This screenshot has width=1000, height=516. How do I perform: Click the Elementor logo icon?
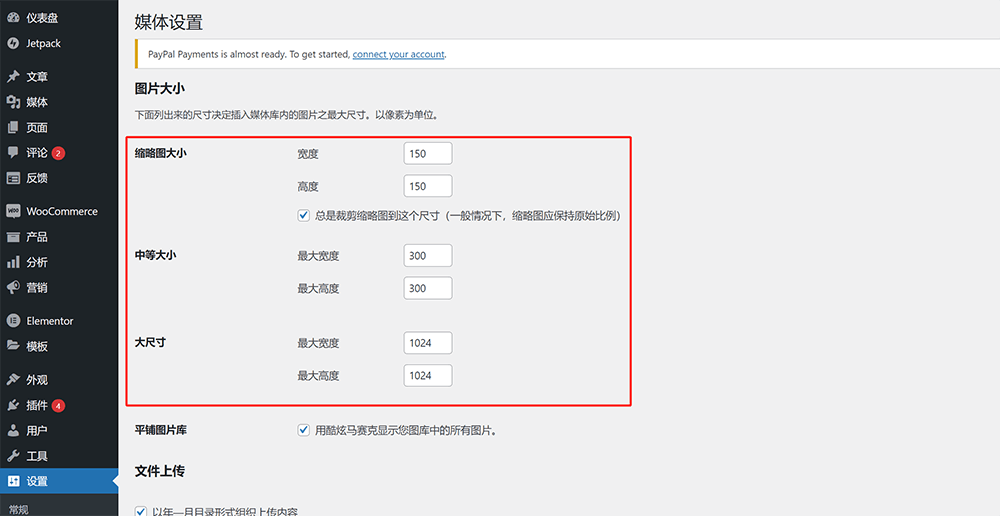point(13,321)
